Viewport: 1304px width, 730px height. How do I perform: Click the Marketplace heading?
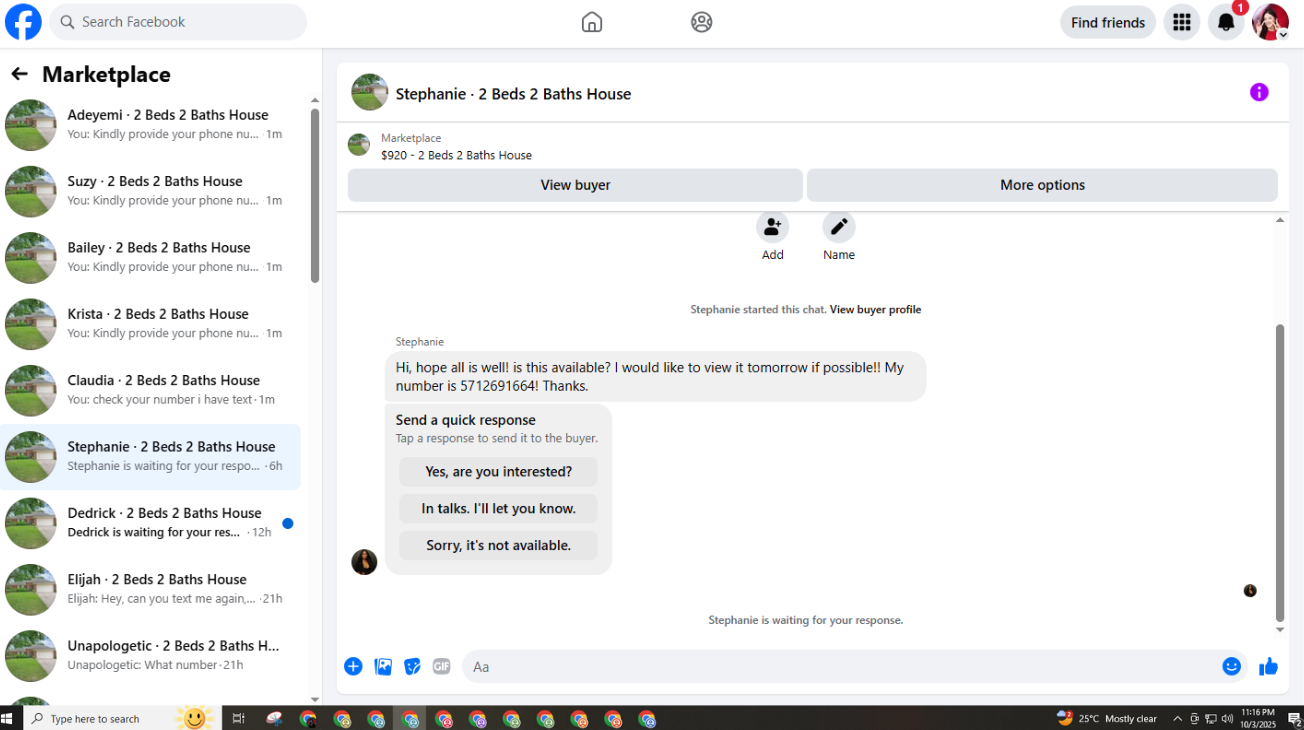tap(106, 74)
